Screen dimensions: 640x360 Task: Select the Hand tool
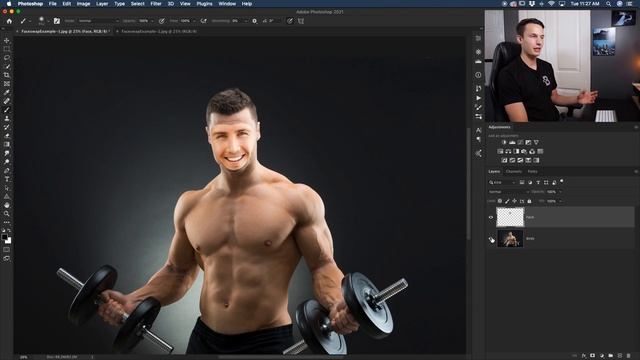[x=7, y=205]
